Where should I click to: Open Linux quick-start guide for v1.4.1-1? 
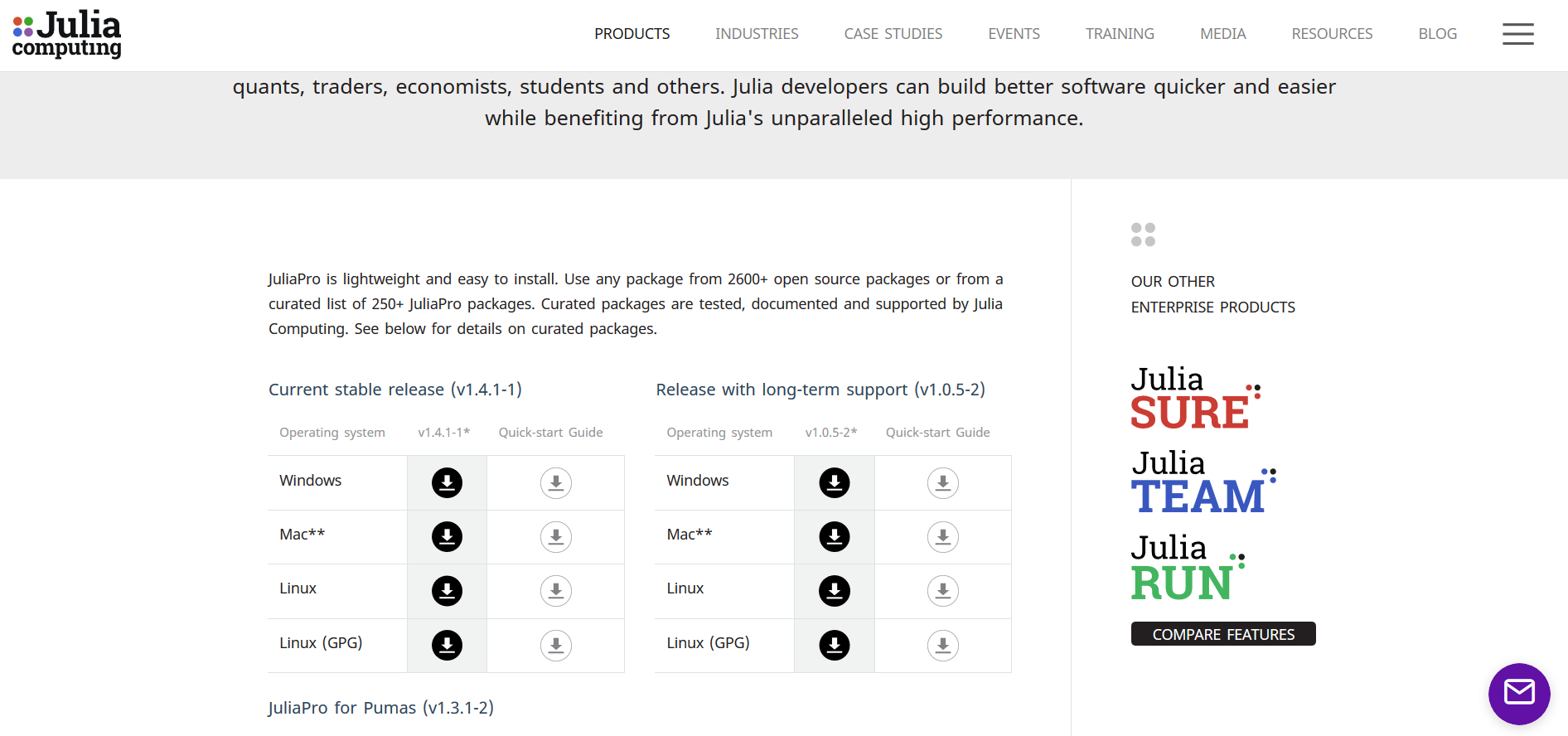tap(556, 591)
